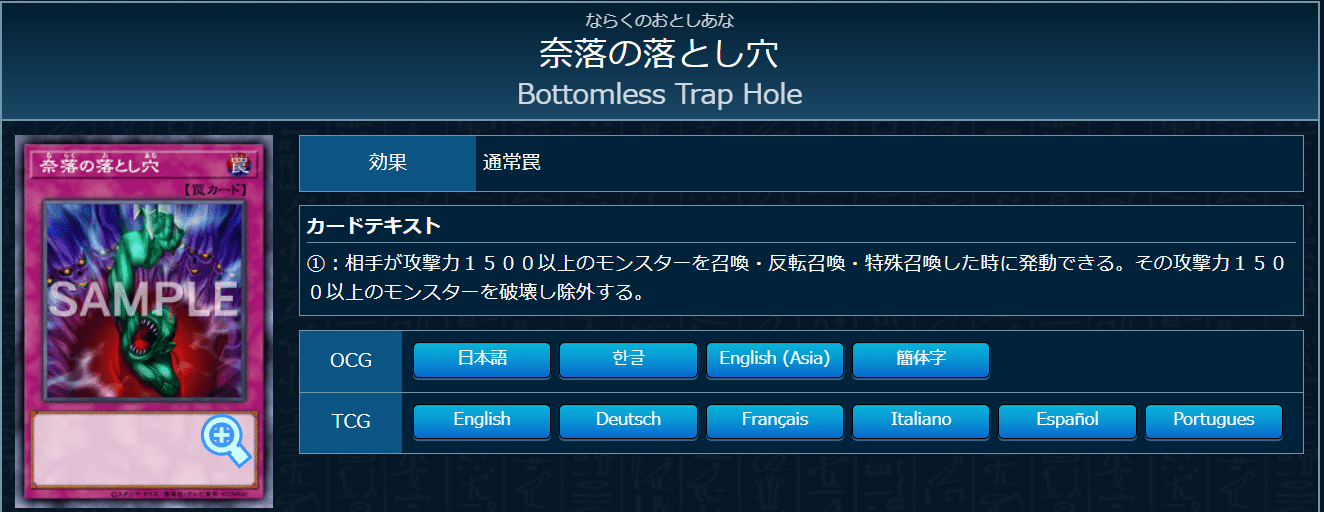Switch to the 한글 card version

[x=628, y=359]
